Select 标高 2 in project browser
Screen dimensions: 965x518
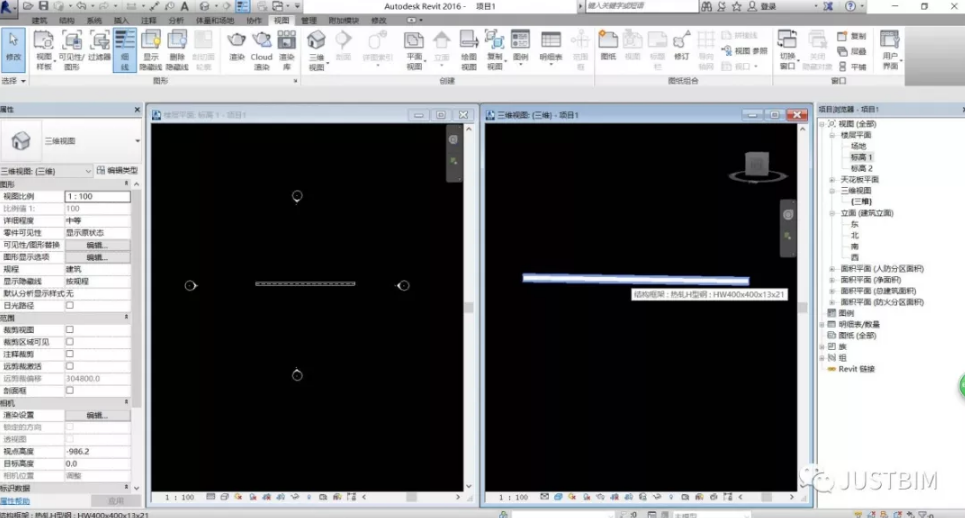tap(862, 168)
